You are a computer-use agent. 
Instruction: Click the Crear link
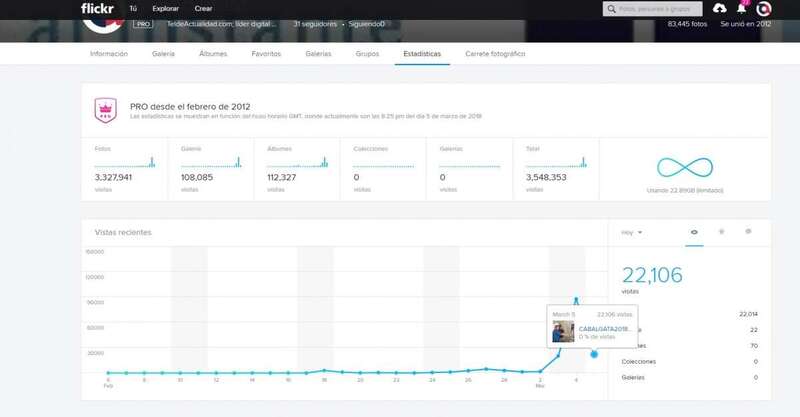(x=203, y=8)
